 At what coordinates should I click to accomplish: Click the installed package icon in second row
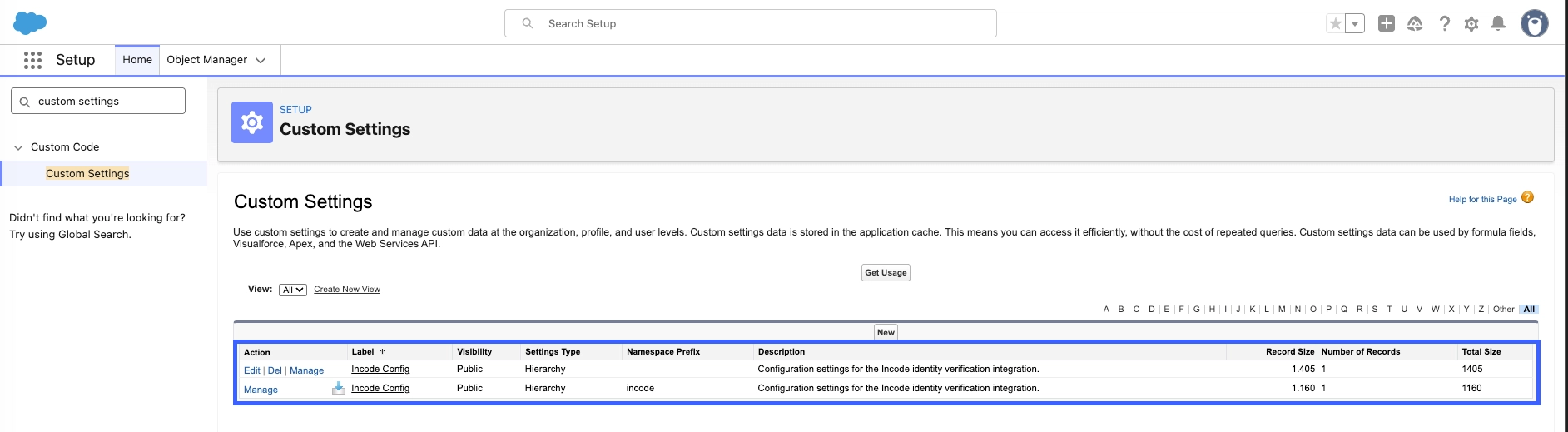pyautogui.click(x=339, y=388)
